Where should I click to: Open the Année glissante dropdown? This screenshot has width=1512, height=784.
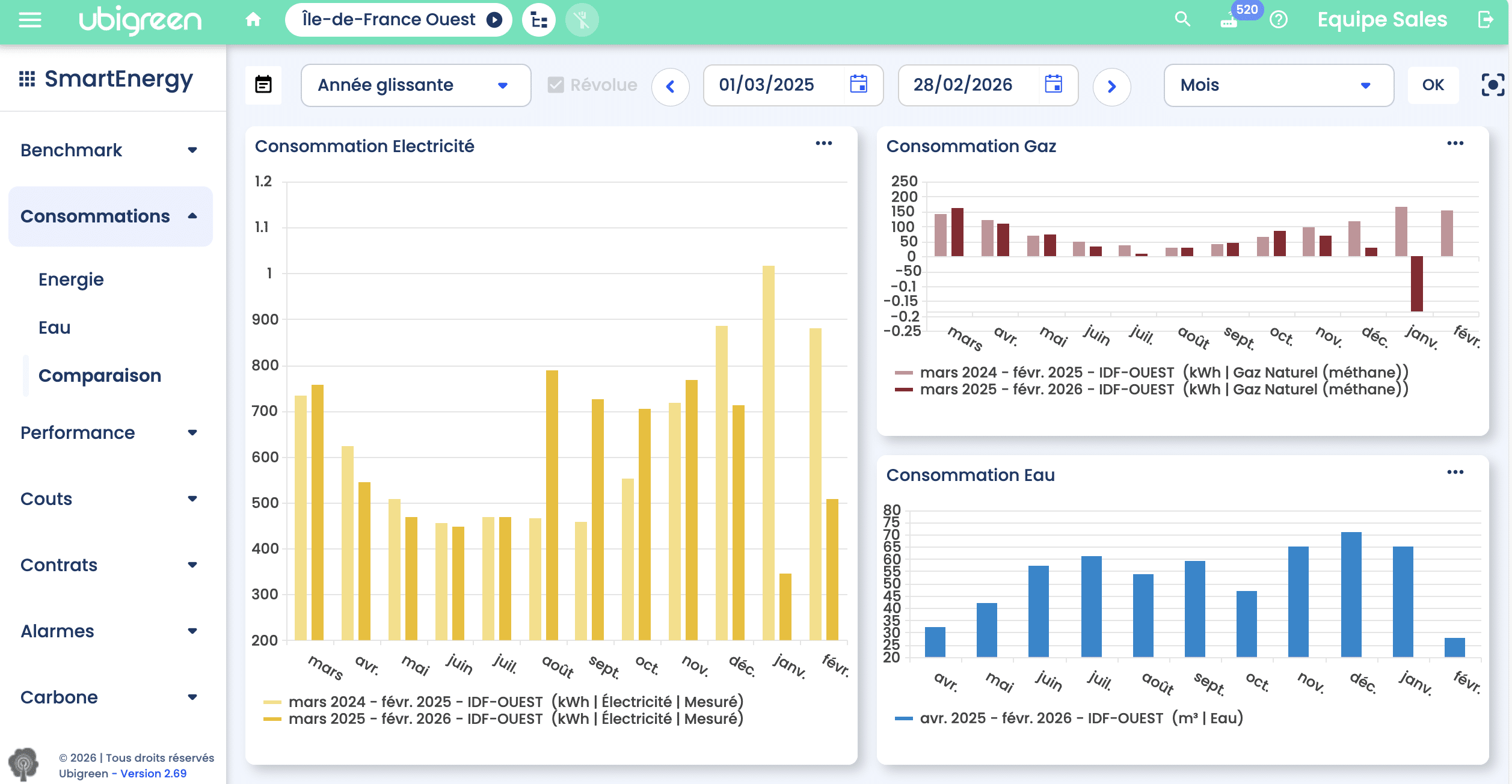(416, 85)
